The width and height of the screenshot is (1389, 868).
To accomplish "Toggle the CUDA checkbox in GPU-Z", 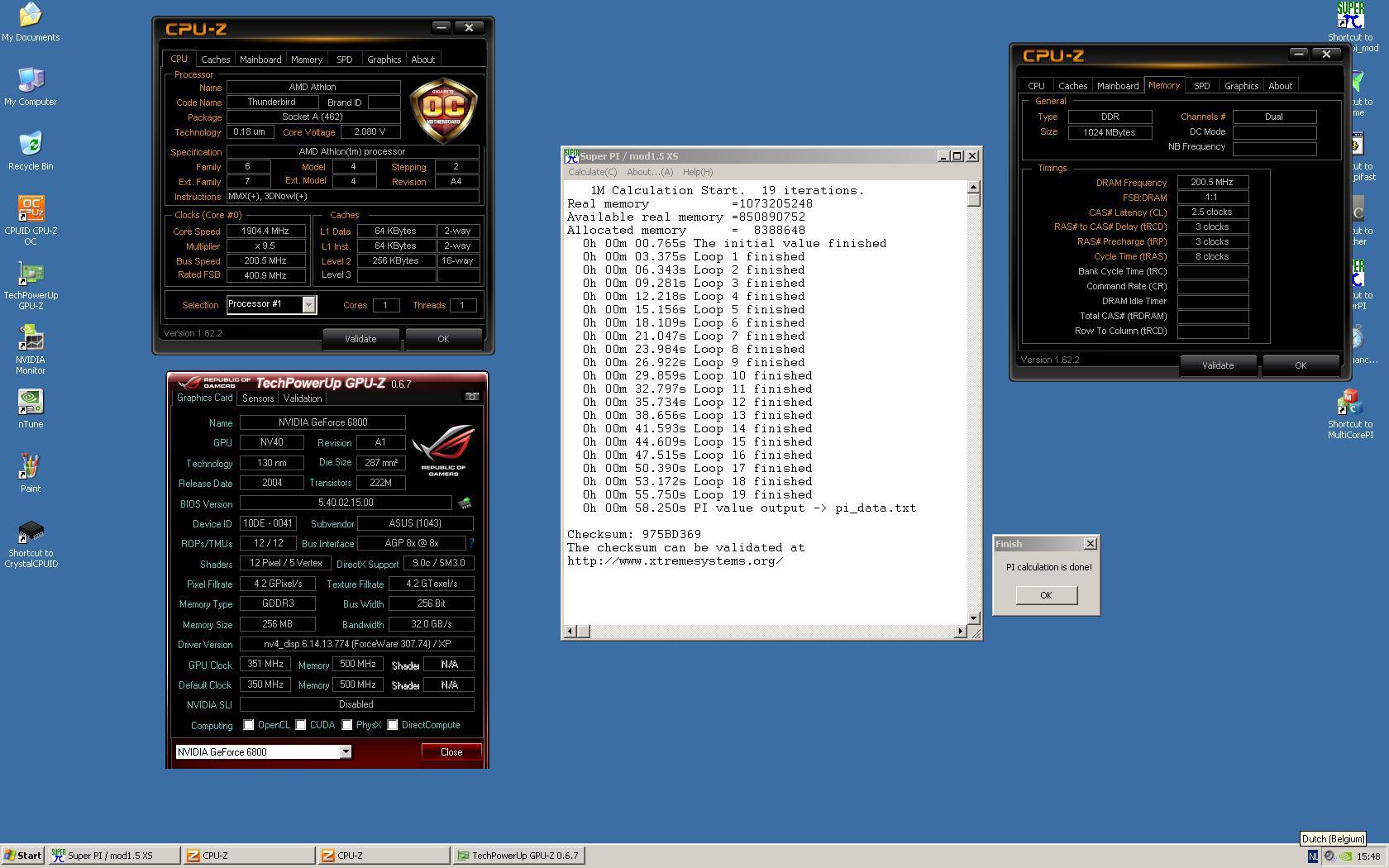I will 301,725.
